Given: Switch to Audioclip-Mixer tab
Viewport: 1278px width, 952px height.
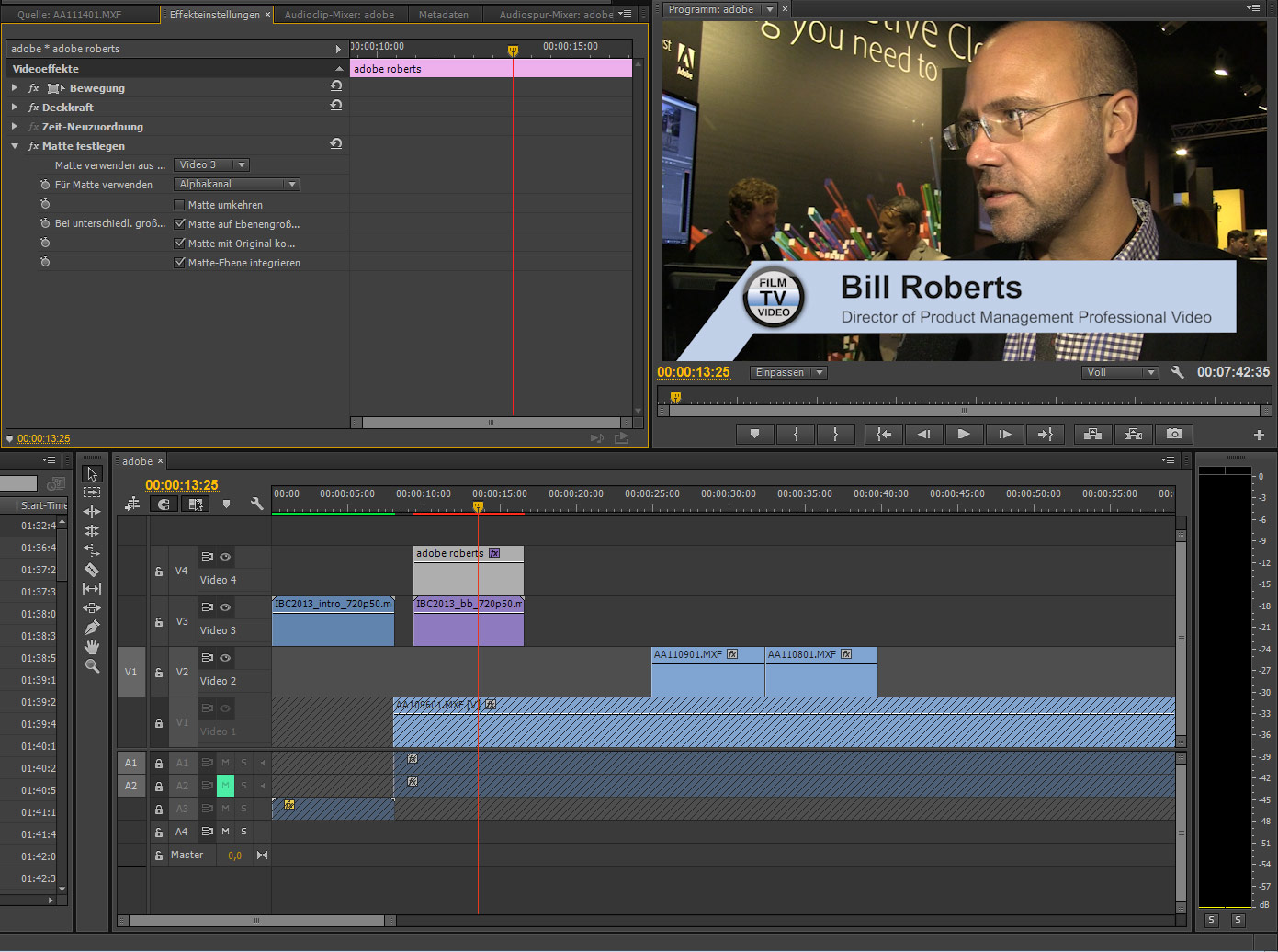Looking at the screenshot, I should [x=339, y=15].
